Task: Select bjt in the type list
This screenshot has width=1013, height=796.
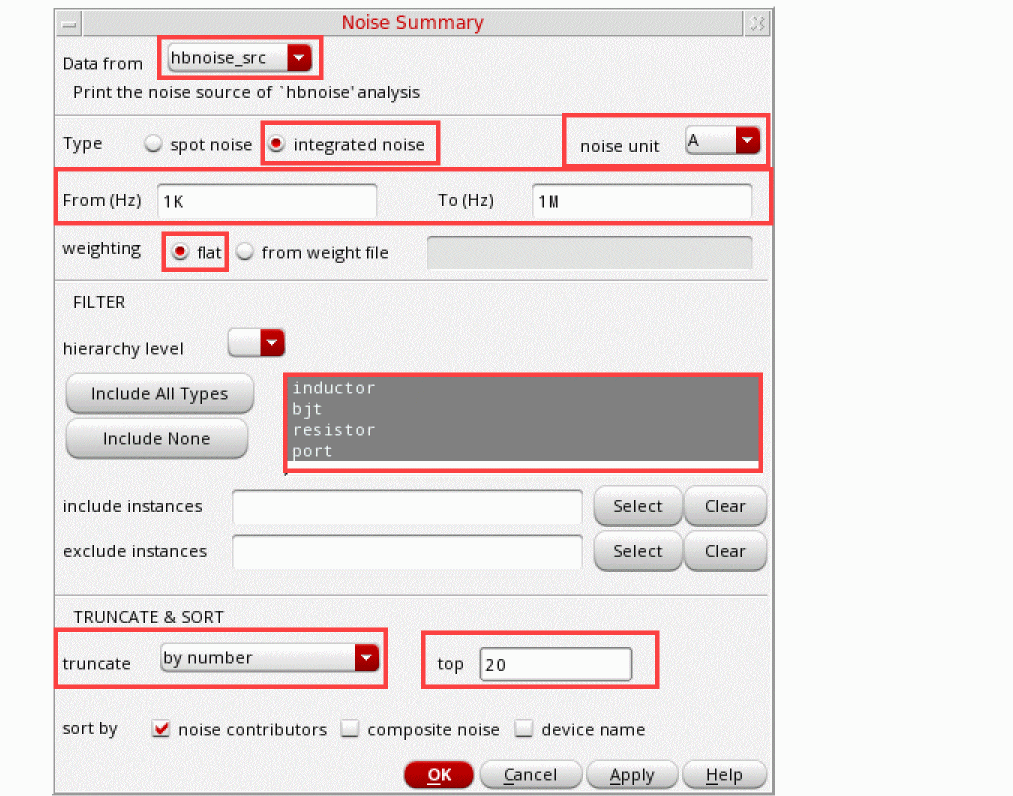Action: click(523, 409)
